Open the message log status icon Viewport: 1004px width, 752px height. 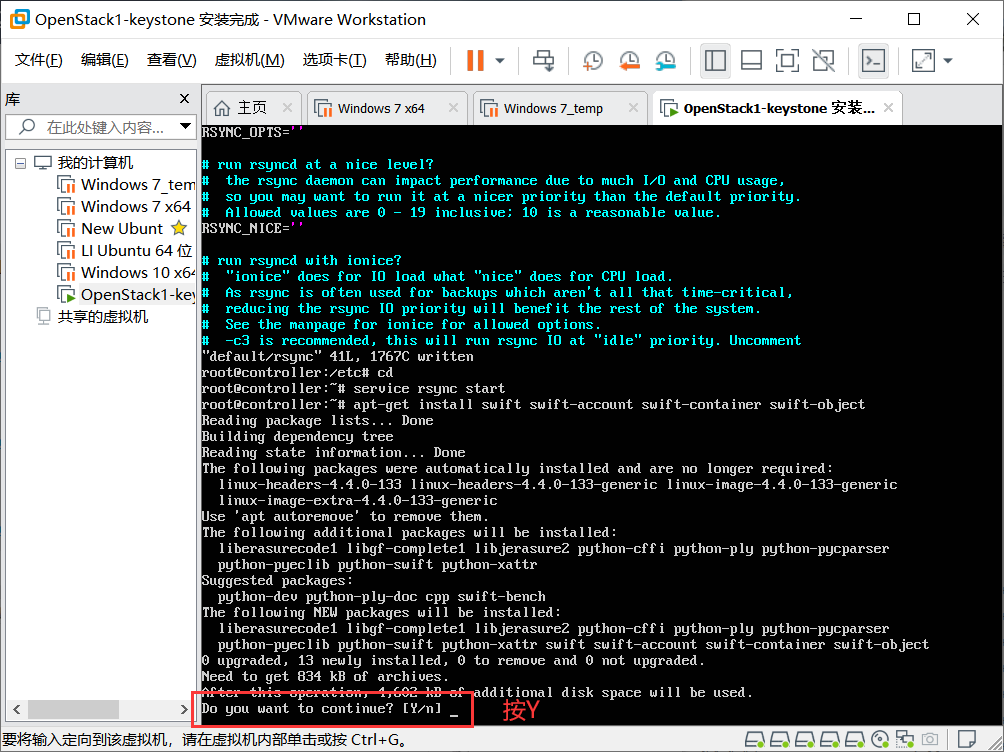click(966, 739)
